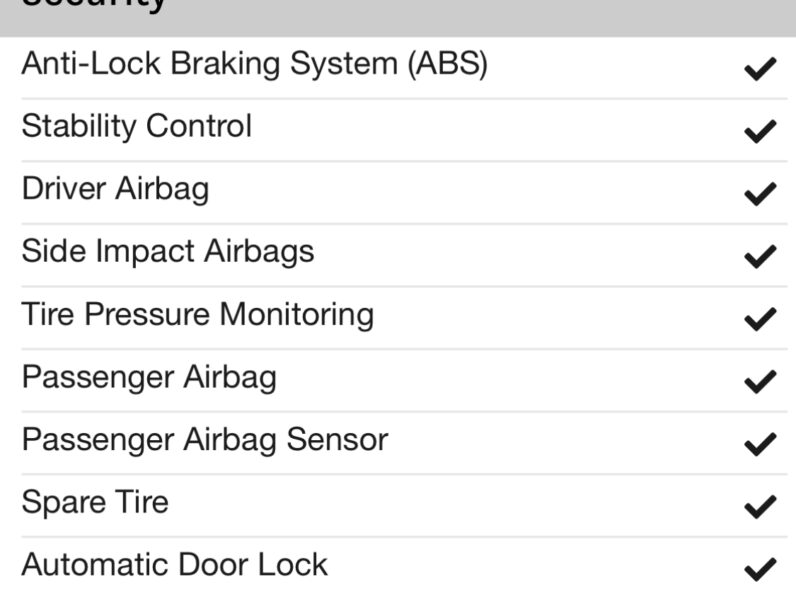Click the Passenger Airbag checkmark icon
This screenshot has height=598, width=796.
(760, 381)
